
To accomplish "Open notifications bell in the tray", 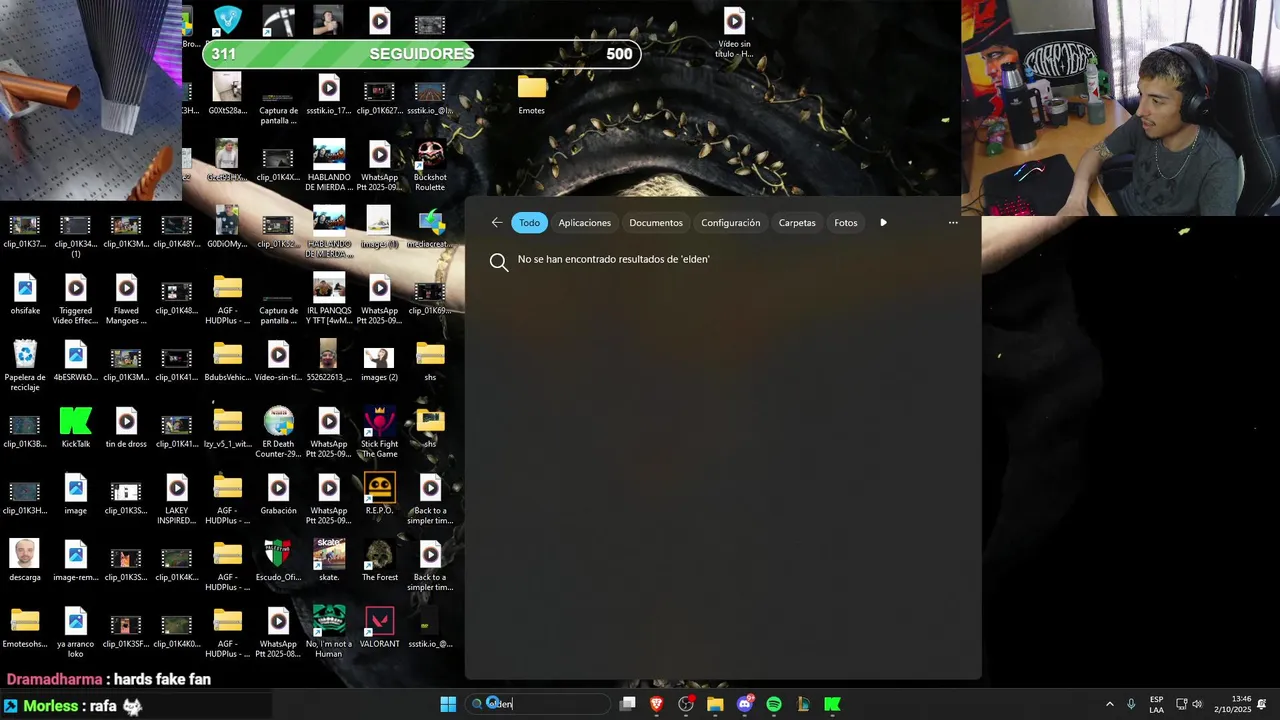I will (x=1262, y=704).
